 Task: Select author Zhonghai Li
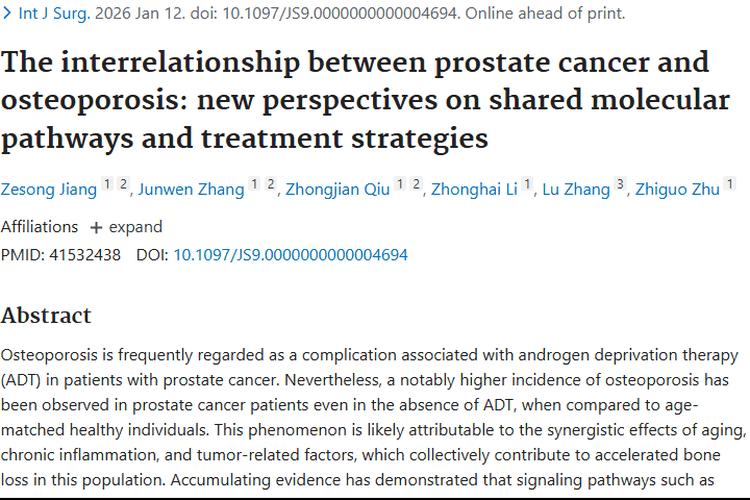point(474,189)
